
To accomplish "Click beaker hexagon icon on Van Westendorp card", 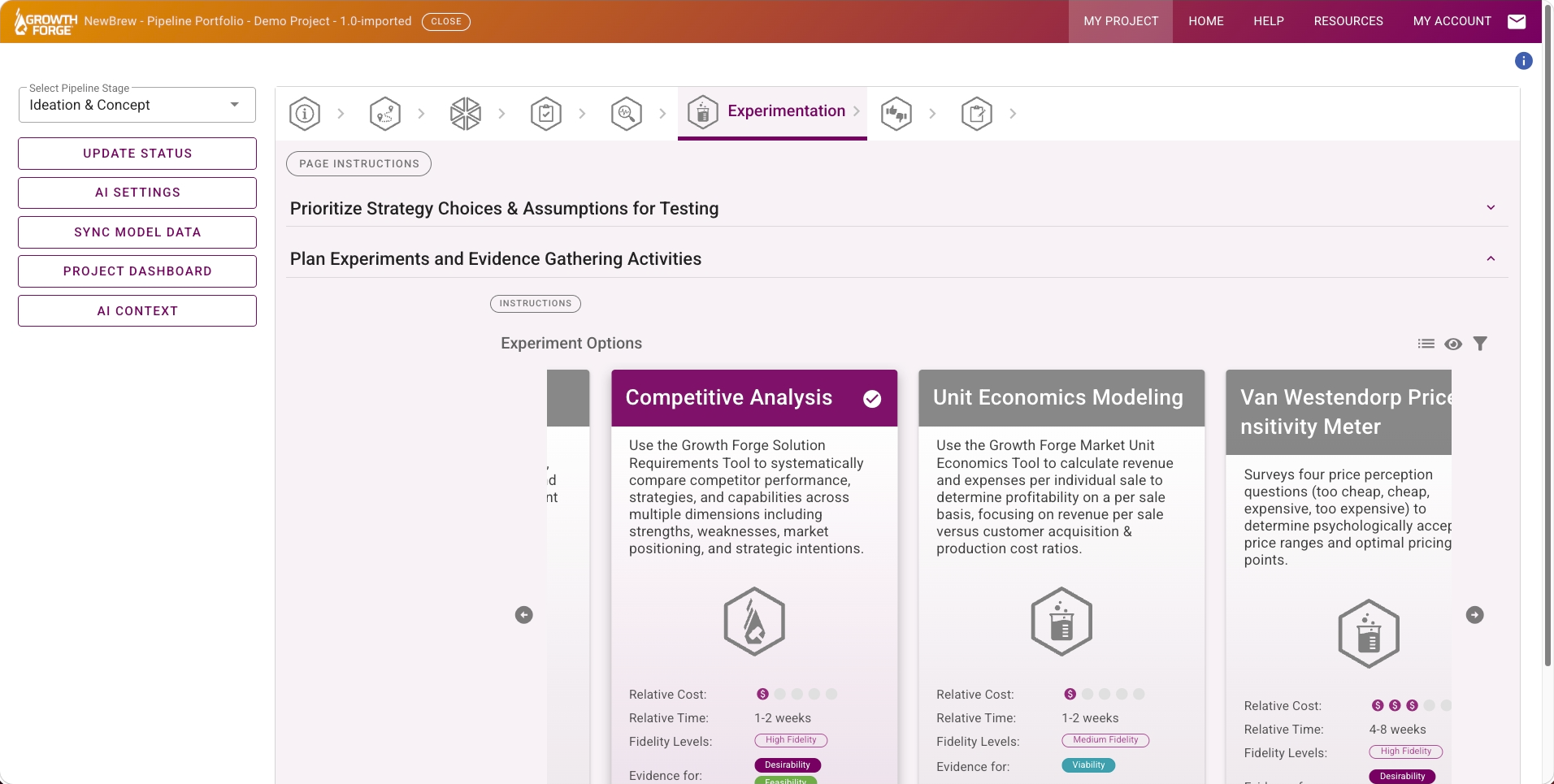I will (1369, 634).
